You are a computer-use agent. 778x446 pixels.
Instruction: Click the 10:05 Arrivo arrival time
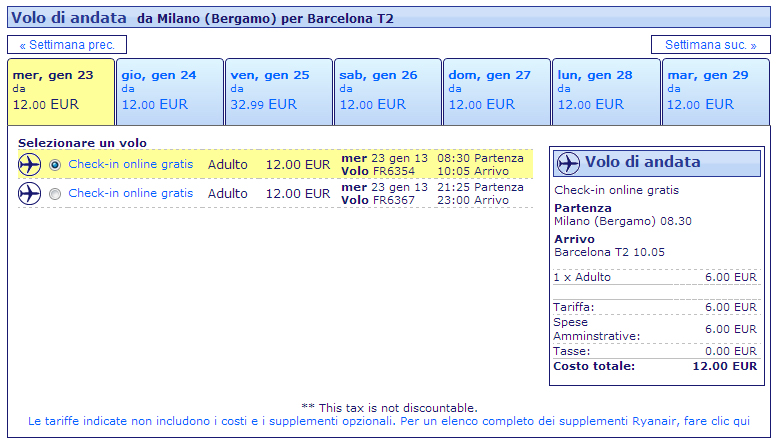coord(473,171)
